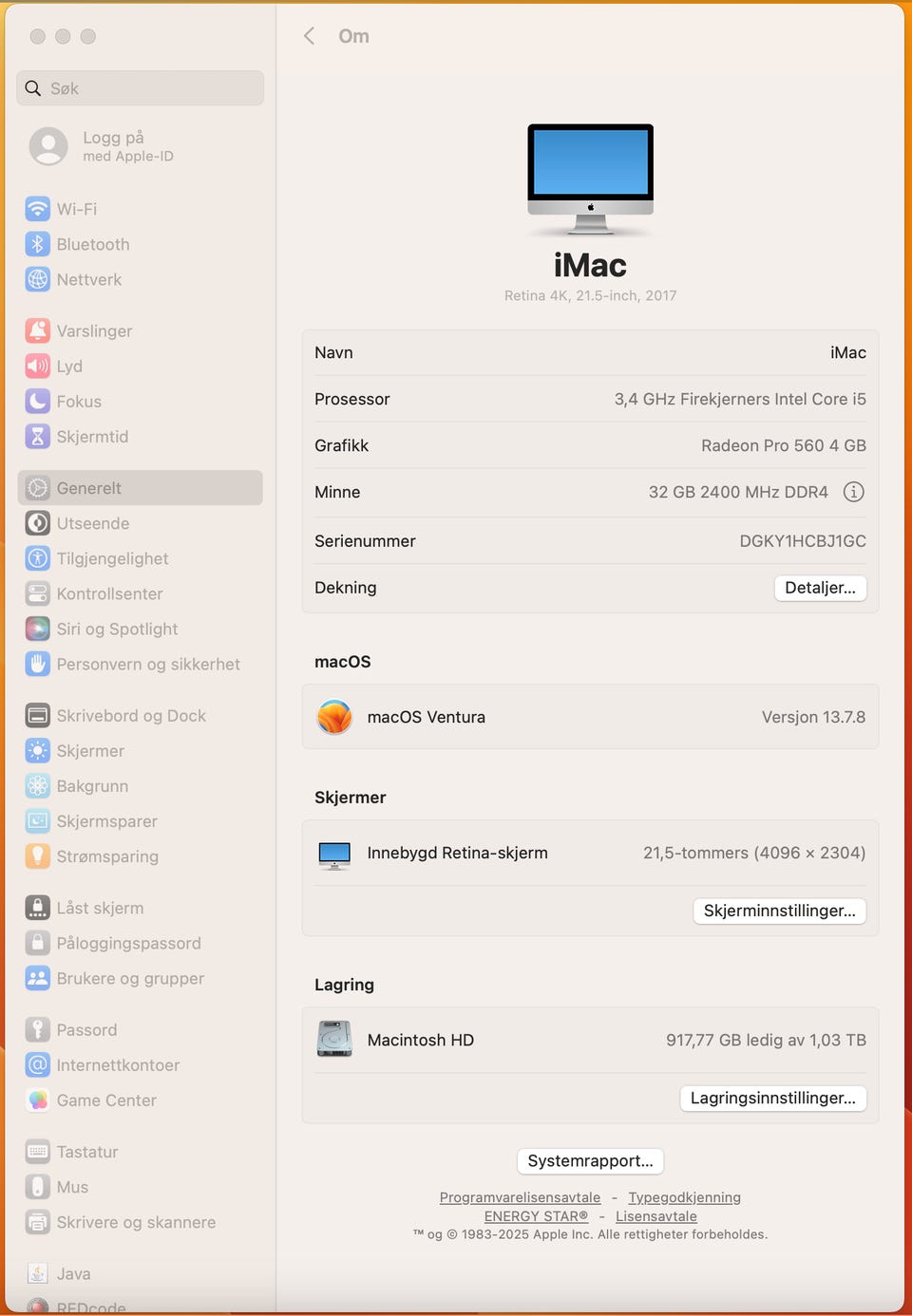The width and height of the screenshot is (912, 1316).
Task: Click the macOS Ventura logo icon
Action: tap(334, 717)
